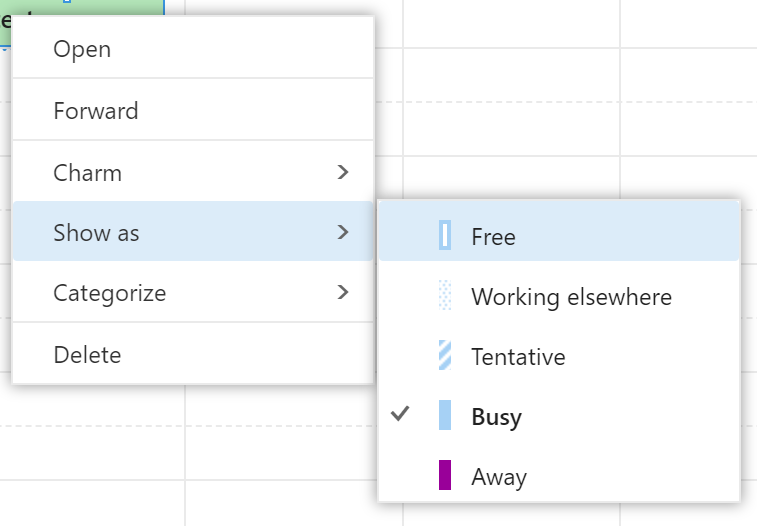The width and height of the screenshot is (757, 526).
Task: Click the dotted Working elsewhere icon
Action: 445,295
